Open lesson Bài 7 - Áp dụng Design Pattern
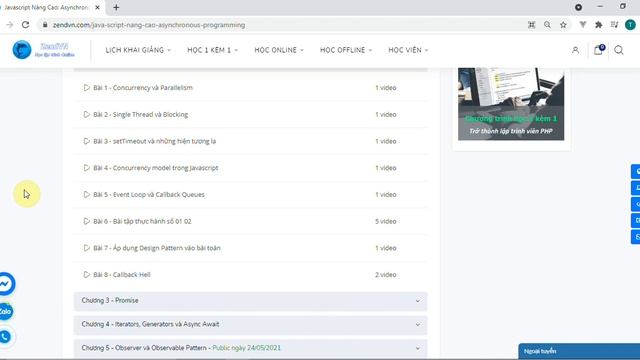640x360 pixels. click(x=157, y=248)
